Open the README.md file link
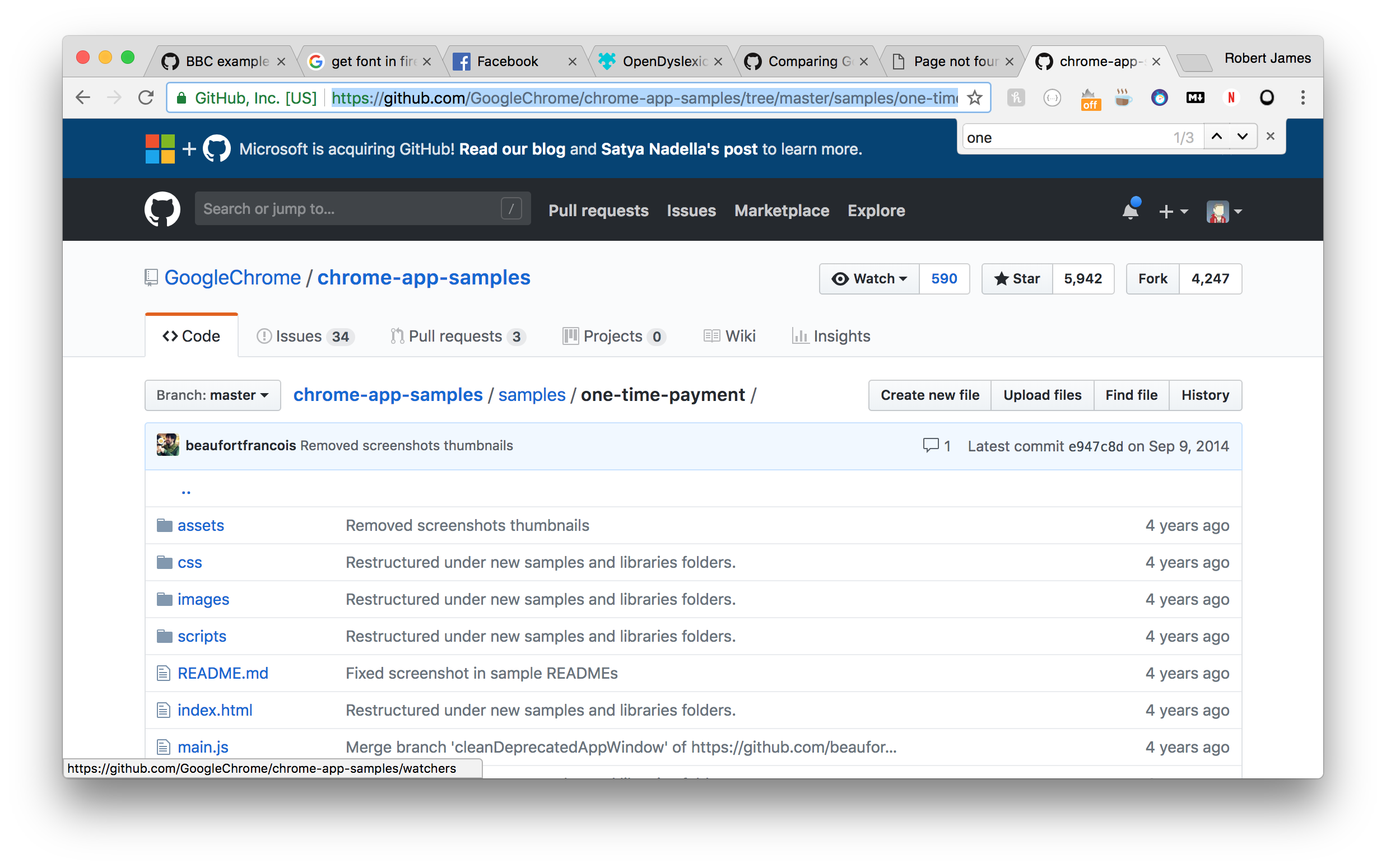Screen dimensions: 1386x868 223,673
